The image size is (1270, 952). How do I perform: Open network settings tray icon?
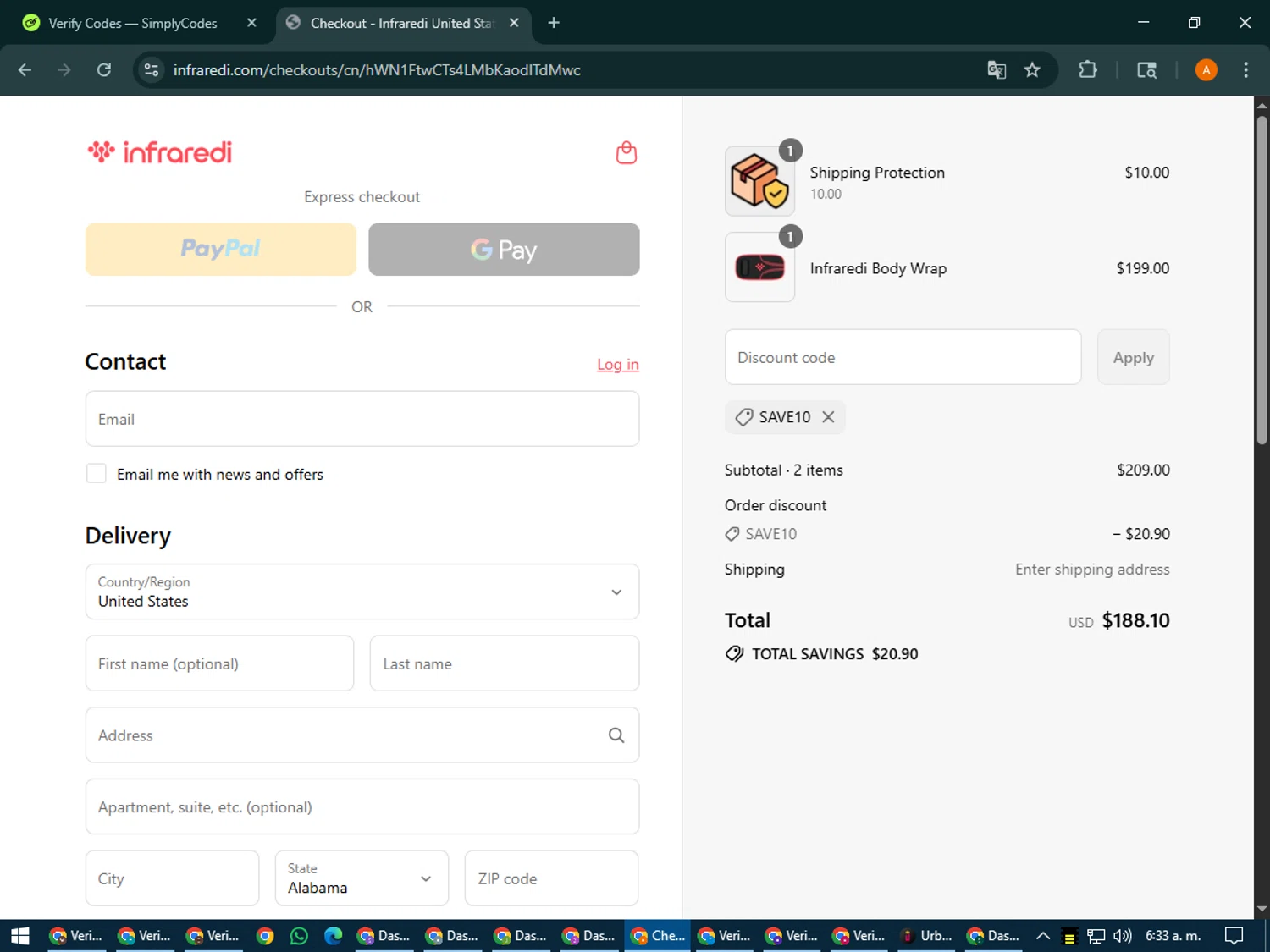1096,935
